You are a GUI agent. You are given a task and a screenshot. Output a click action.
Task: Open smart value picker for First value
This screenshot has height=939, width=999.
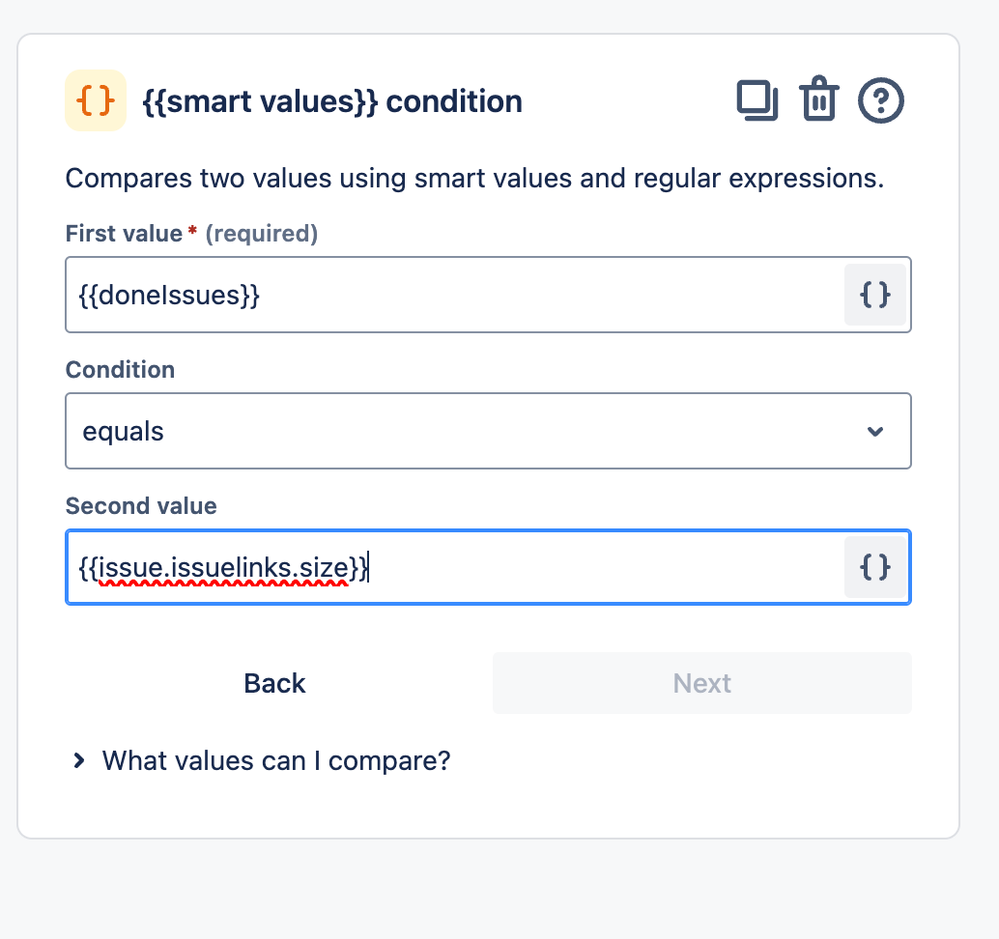[x=875, y=295]
